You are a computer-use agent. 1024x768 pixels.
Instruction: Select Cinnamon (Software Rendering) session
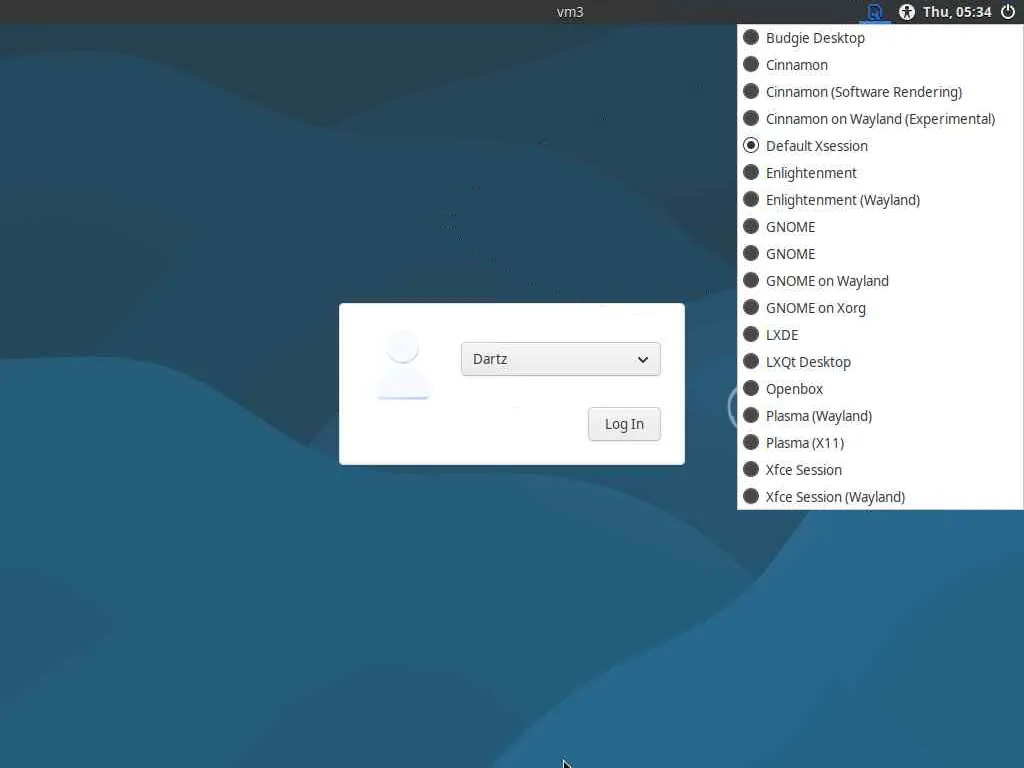[x=880, y=92]
